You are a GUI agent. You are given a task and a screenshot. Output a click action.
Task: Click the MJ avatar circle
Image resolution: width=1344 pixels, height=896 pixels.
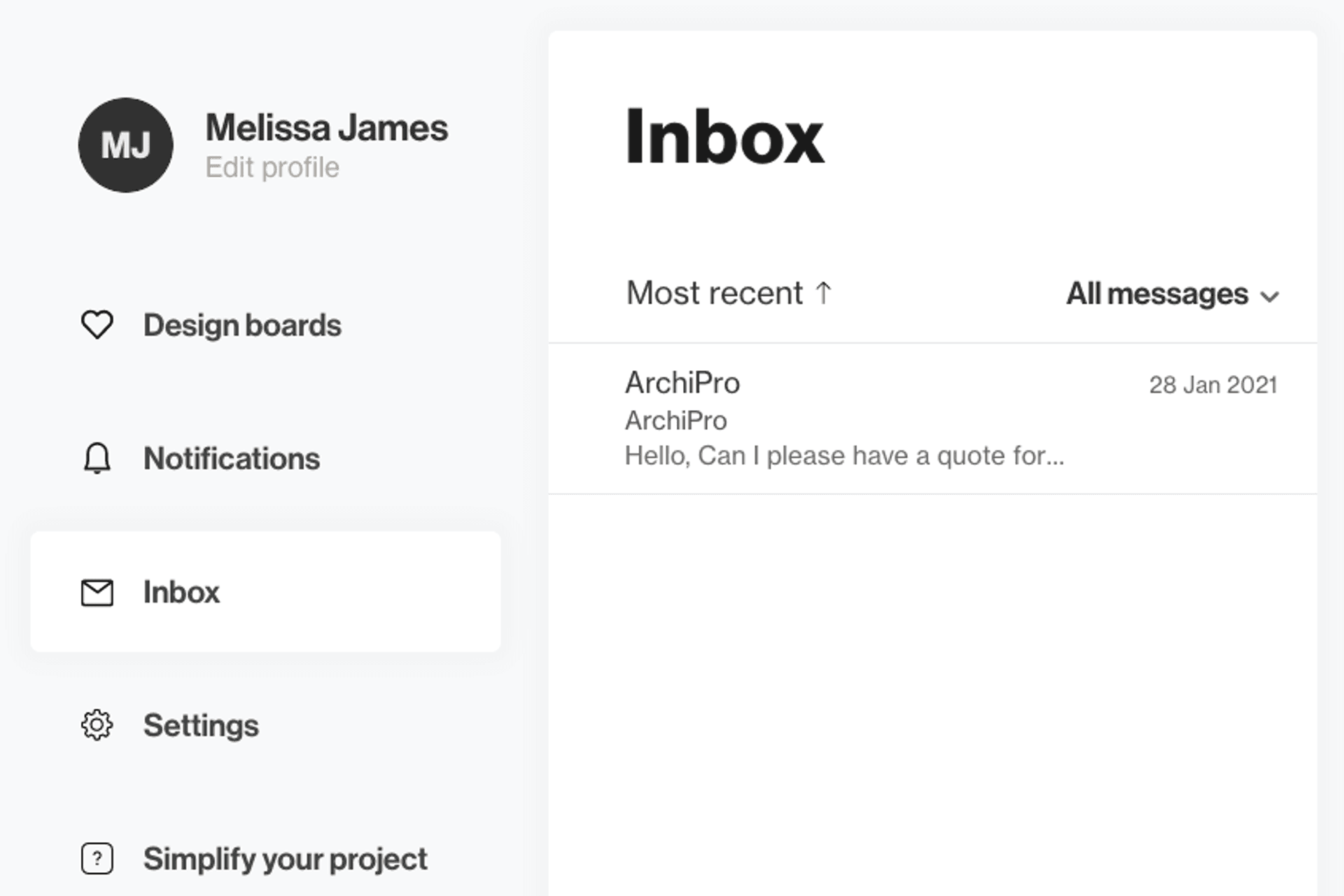(x=125, y=145)
